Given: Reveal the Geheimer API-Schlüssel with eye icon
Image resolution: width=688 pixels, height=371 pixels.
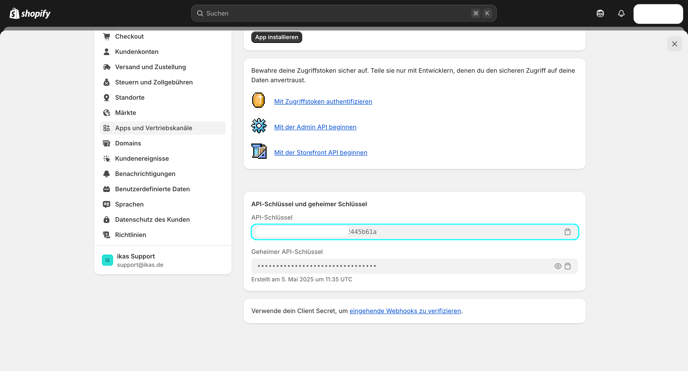Looking at the screenshot, I should coord(558,266).
